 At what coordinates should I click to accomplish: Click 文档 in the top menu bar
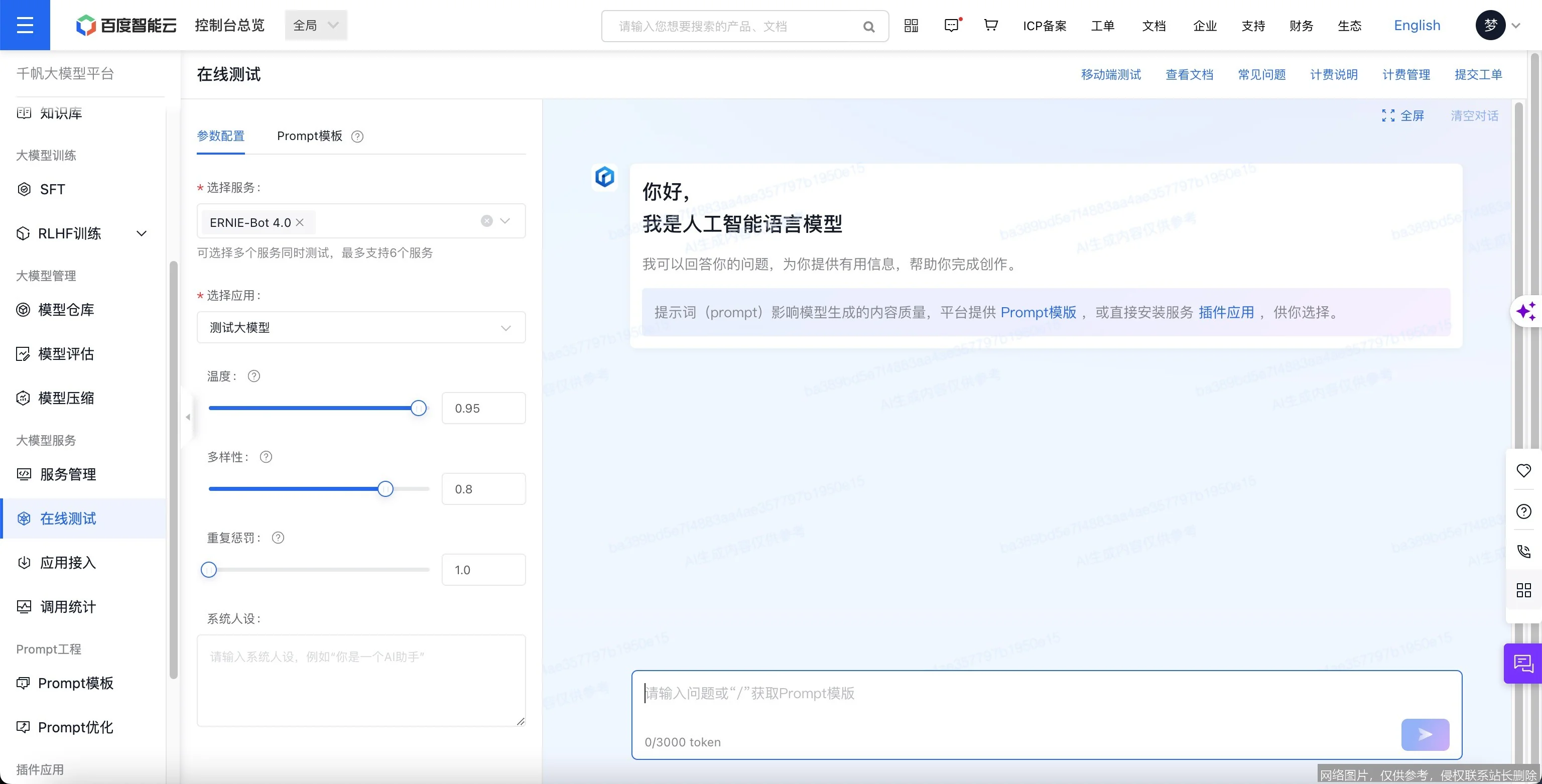tap(1154, 25)
